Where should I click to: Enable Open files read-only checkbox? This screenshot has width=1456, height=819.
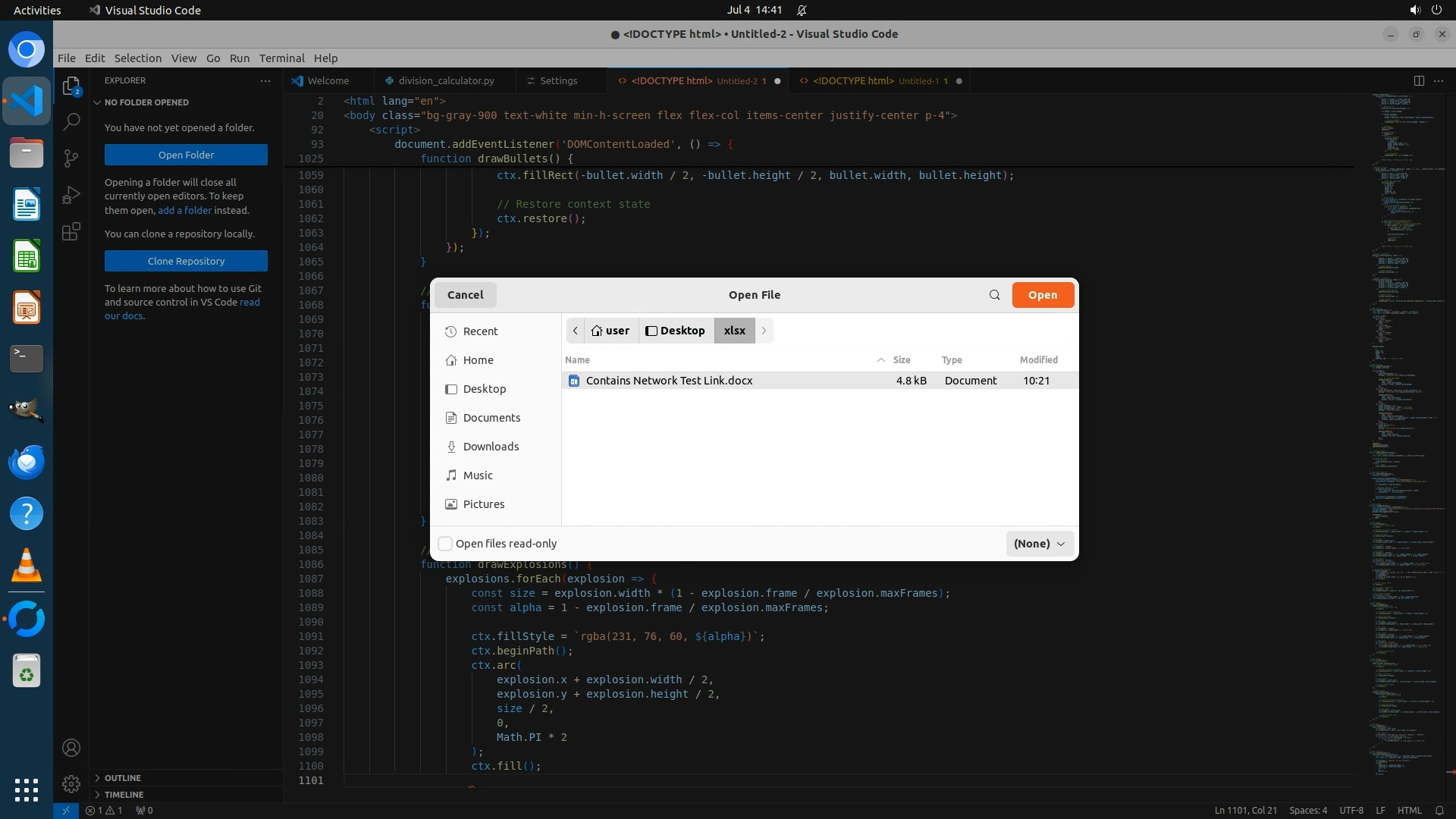446,544
